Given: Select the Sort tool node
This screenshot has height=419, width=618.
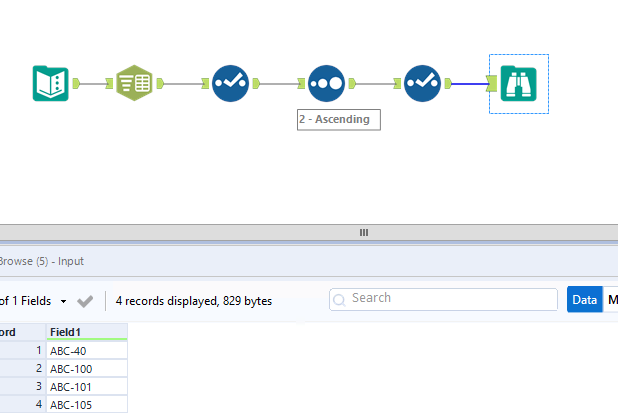Looking at the screenshot, I should pyautogui.click(x=326, y=83).
